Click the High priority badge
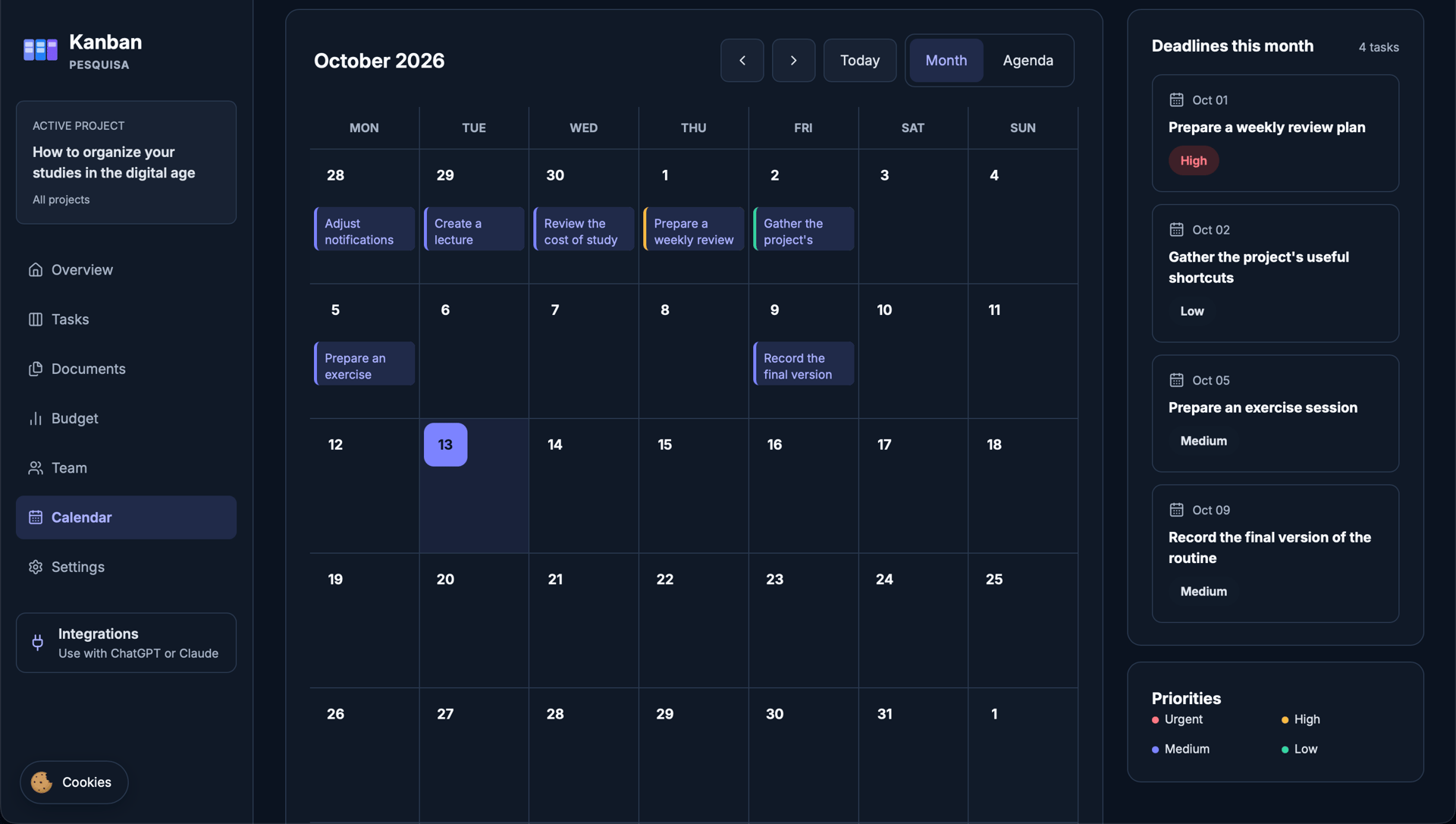Screen dimensions: 1456x824 coord(1193,161)
